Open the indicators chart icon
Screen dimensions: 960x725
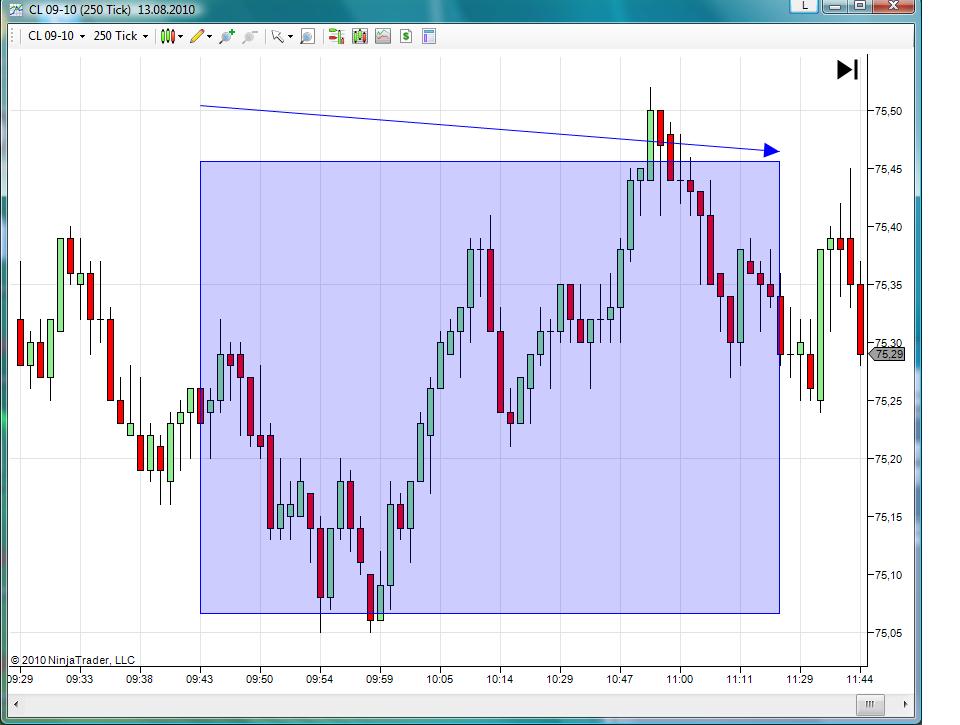pyautogui.click(x=383, y=37)
